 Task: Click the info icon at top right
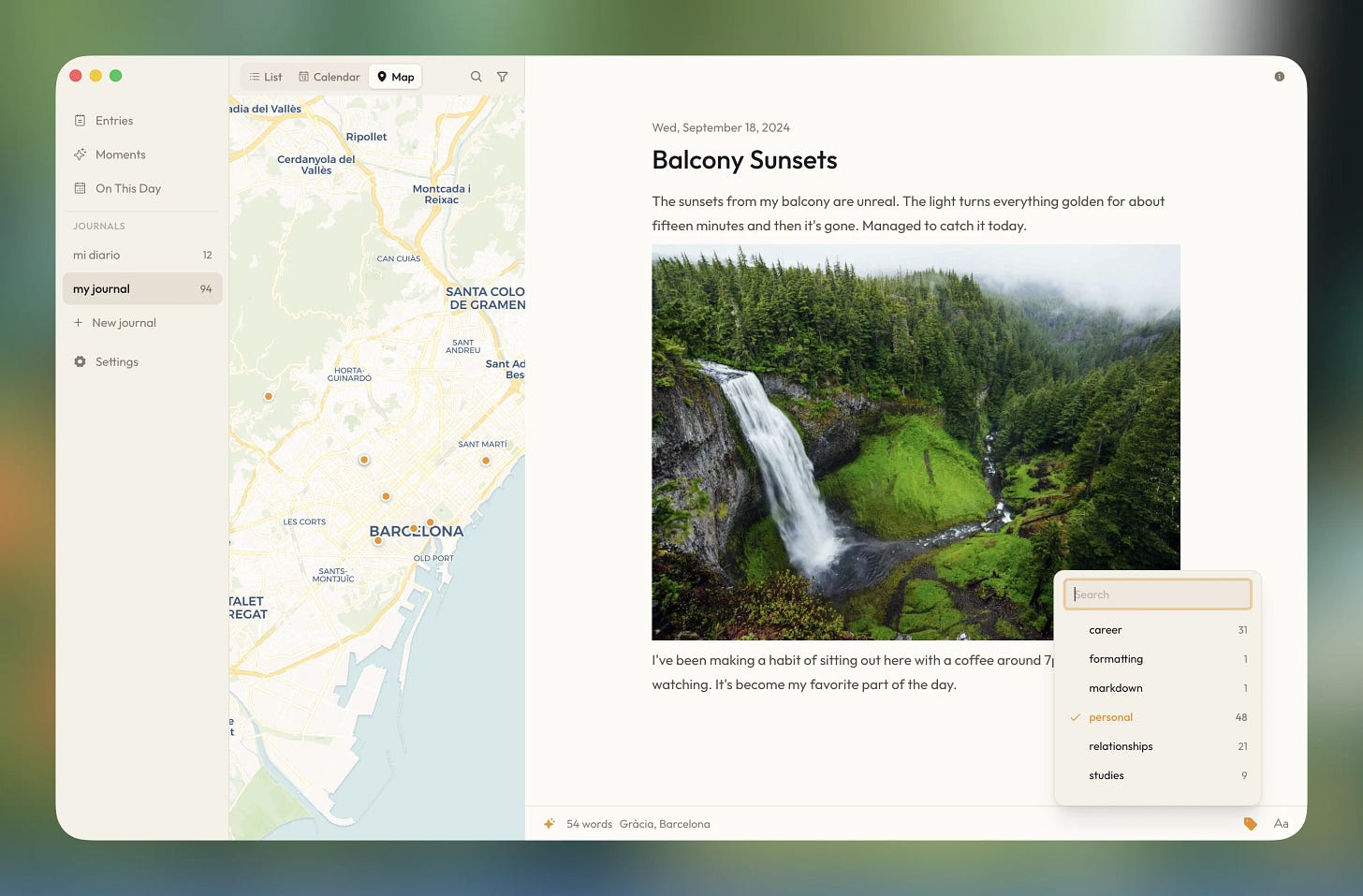(x=1280, y=76)
